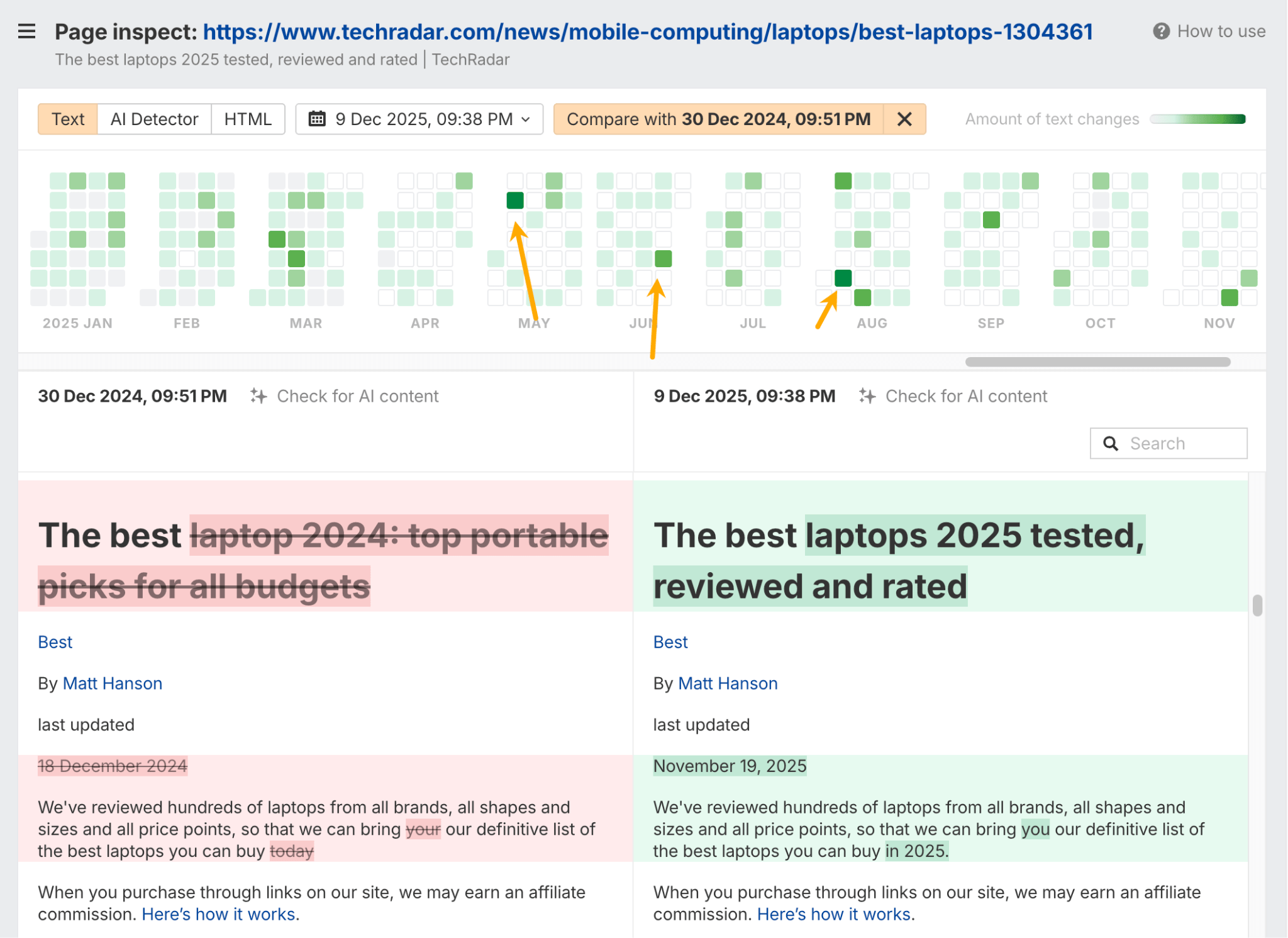
Task: Open the Compare with 30 Dec 2024 selector
Action: pyautogui.click(x=717, y=119)
